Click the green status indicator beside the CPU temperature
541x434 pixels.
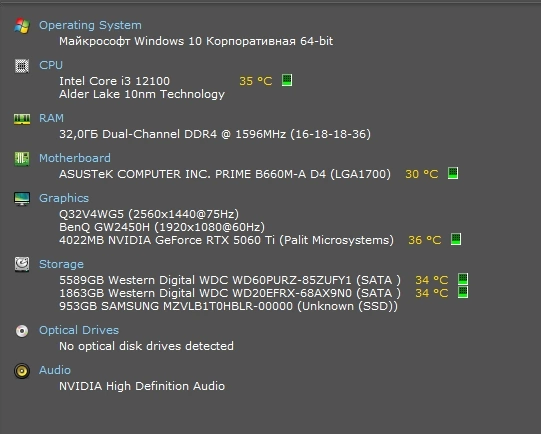(287, 80)
